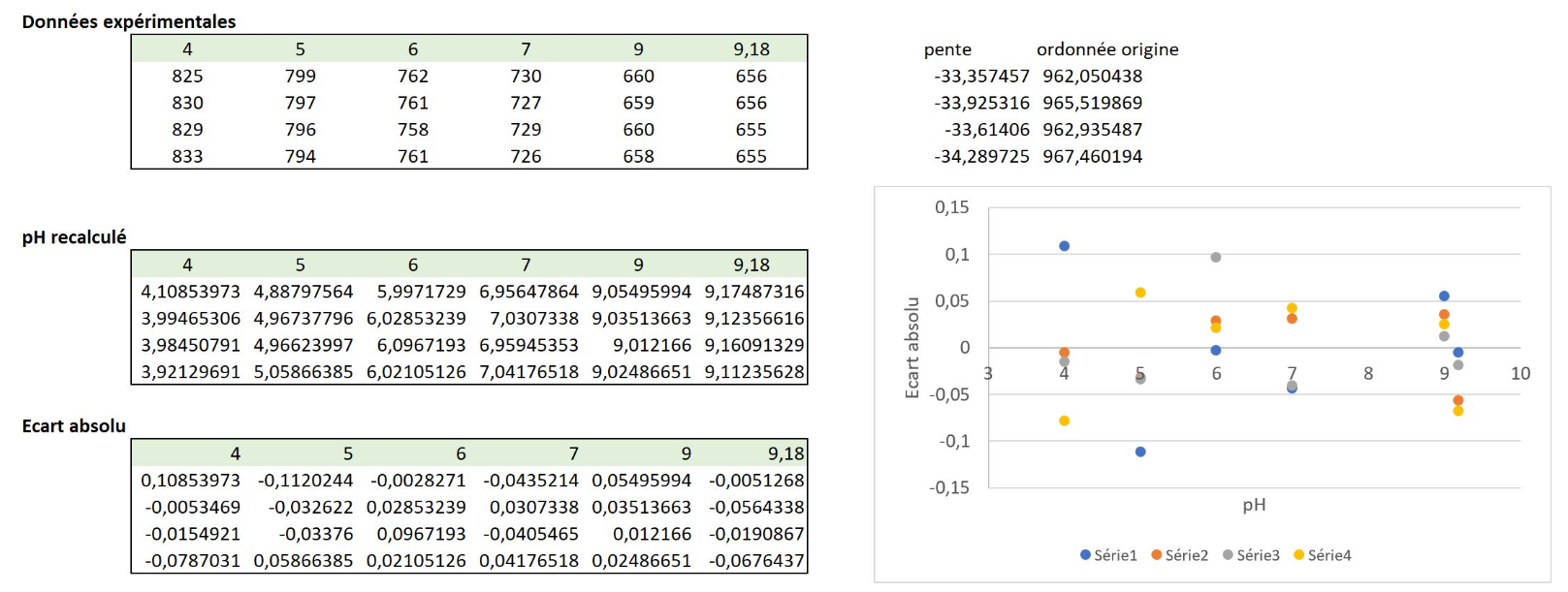Screen dimensions: 1568x592
Task: Select the intercept cell 967,460194
Action: click(x=1092, y=157)
